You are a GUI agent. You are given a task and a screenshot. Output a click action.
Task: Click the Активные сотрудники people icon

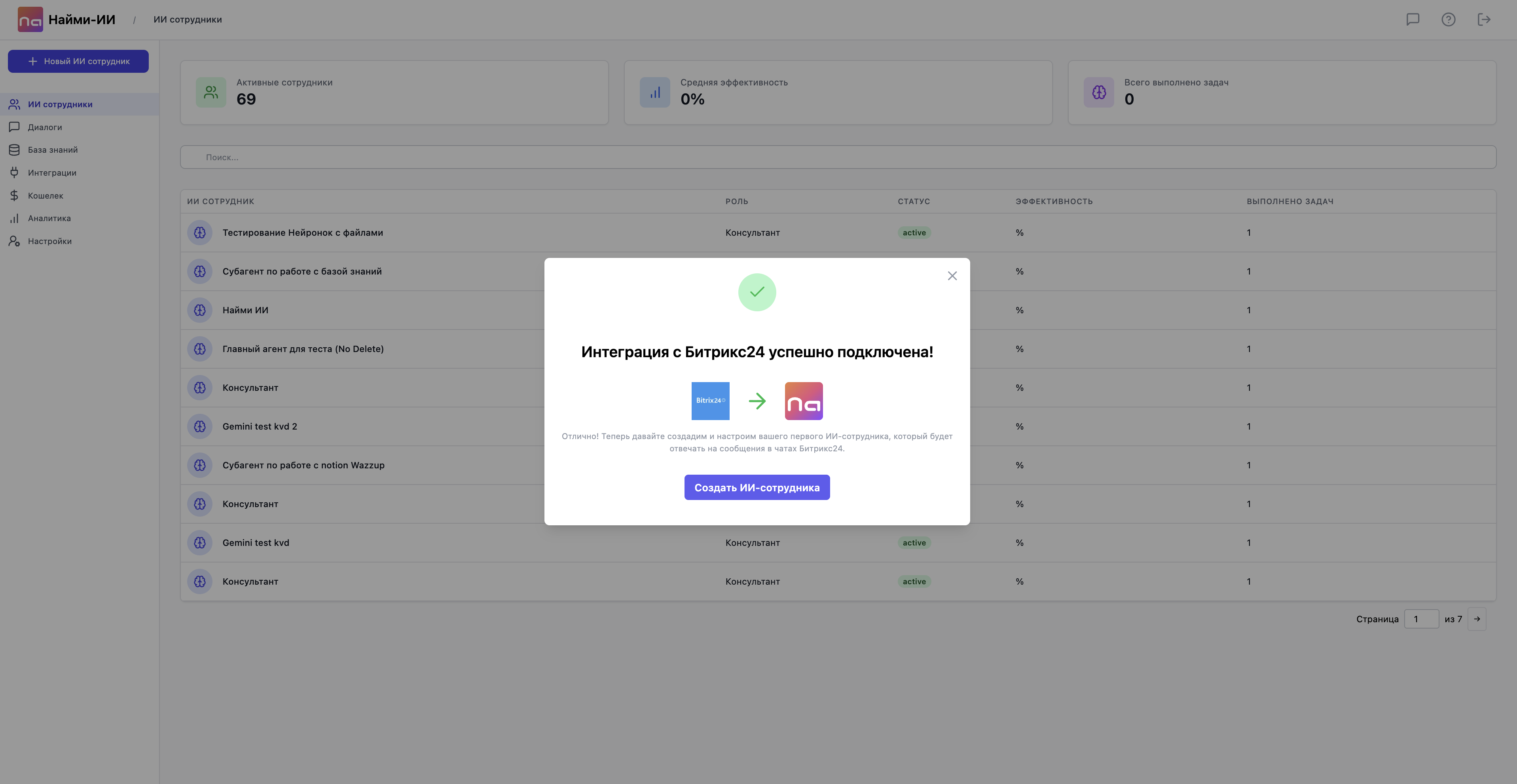point(211,92)
